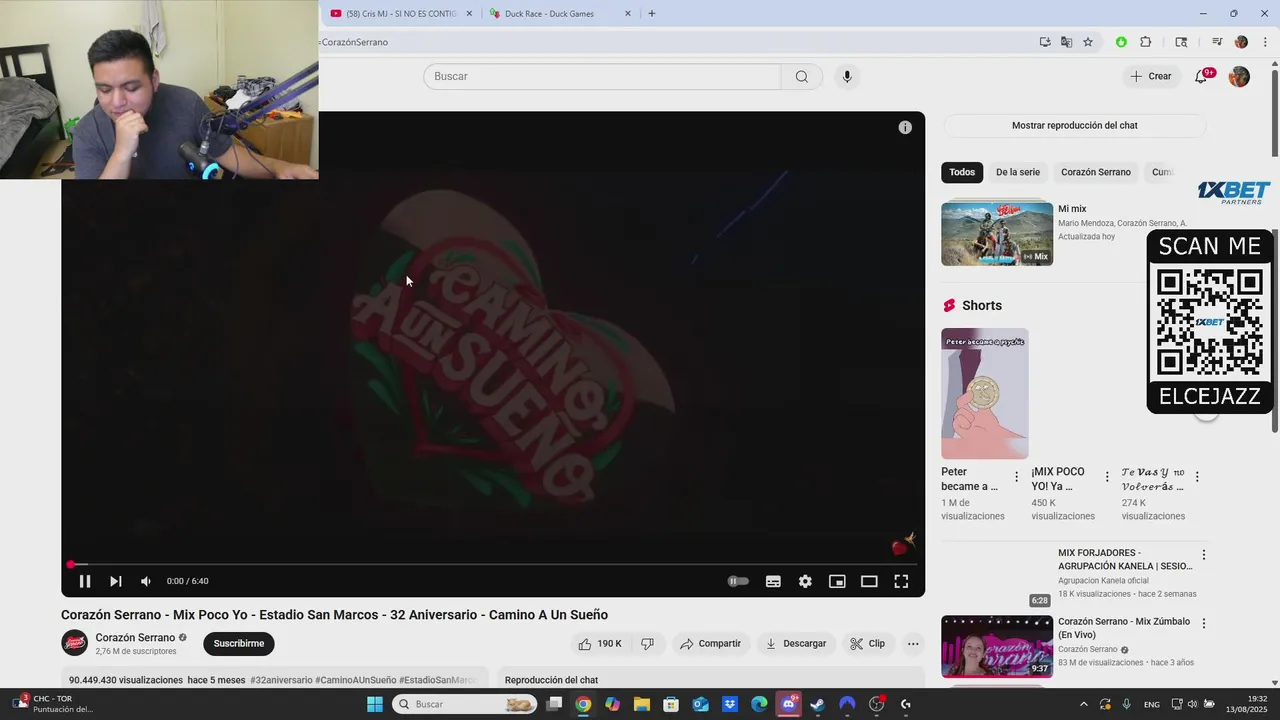Open Windows Start menu
1280x720 pixels.
[375, 704]
